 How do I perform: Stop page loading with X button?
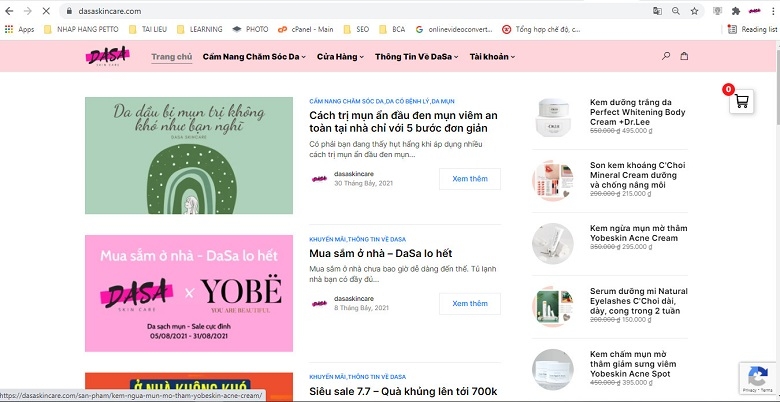[46, 11]
